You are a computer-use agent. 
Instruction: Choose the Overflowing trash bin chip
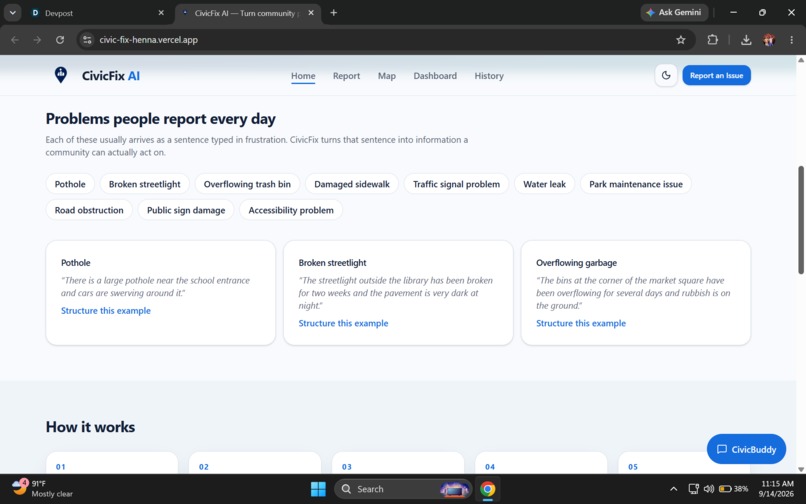click(247, 184)
